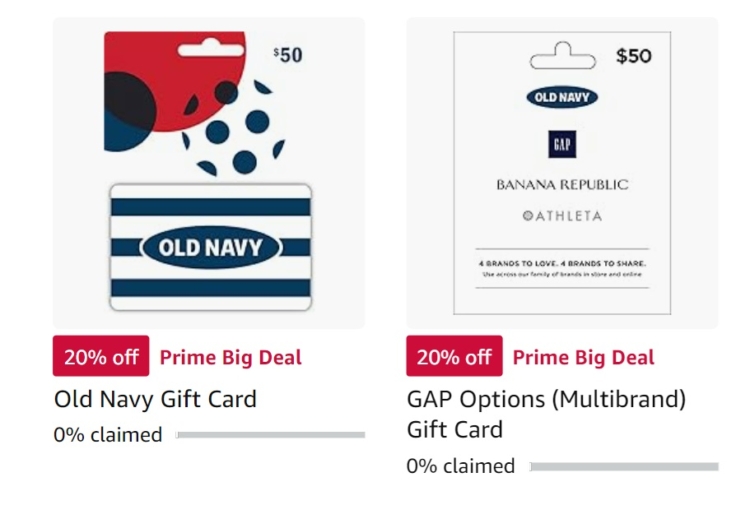Open GAP Options (Multibrand) Gift Card title
Viewport: 750px width, 505px height.
point(546,414)
